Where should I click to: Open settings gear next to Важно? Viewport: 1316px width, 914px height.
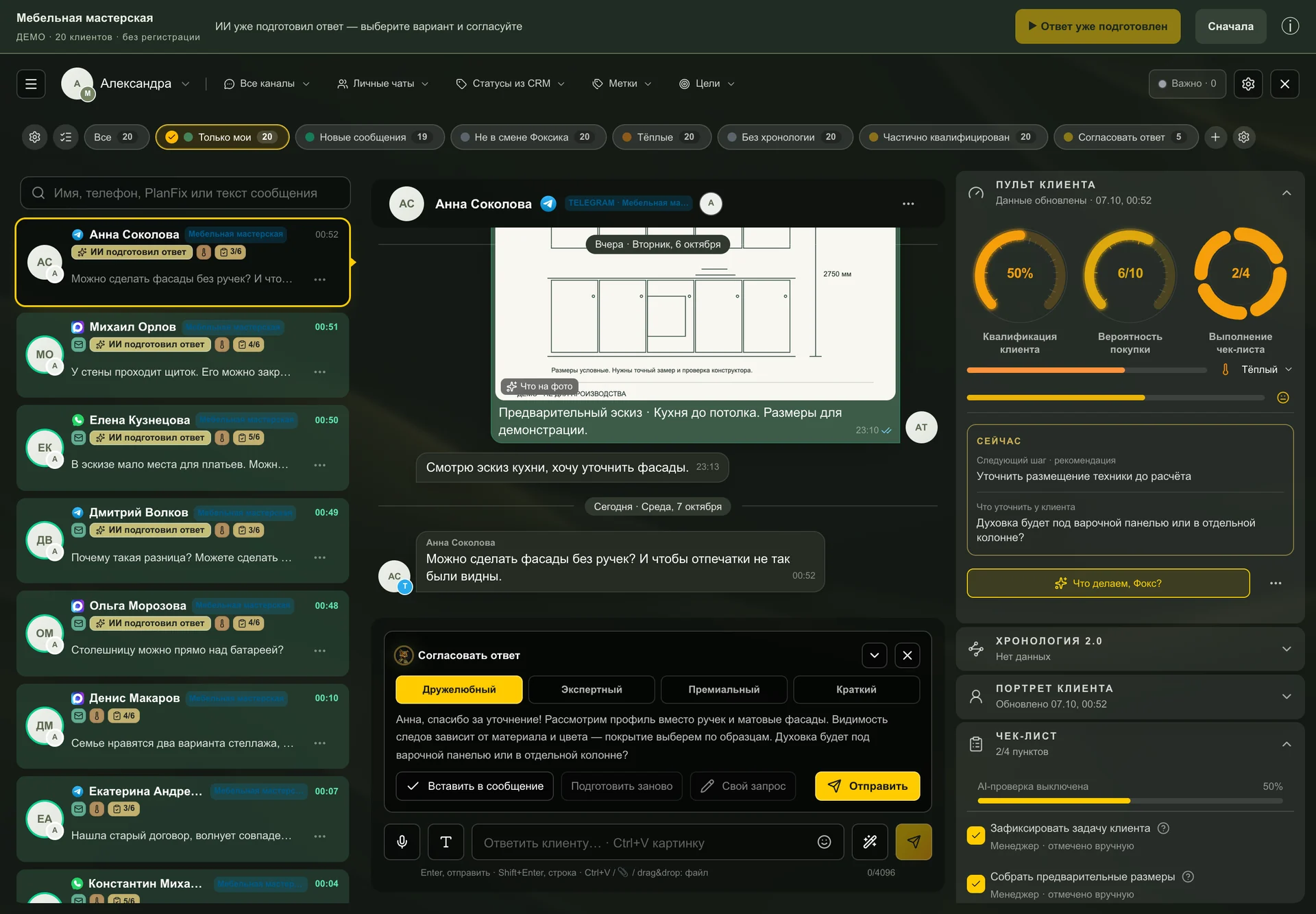[1248, 84]
